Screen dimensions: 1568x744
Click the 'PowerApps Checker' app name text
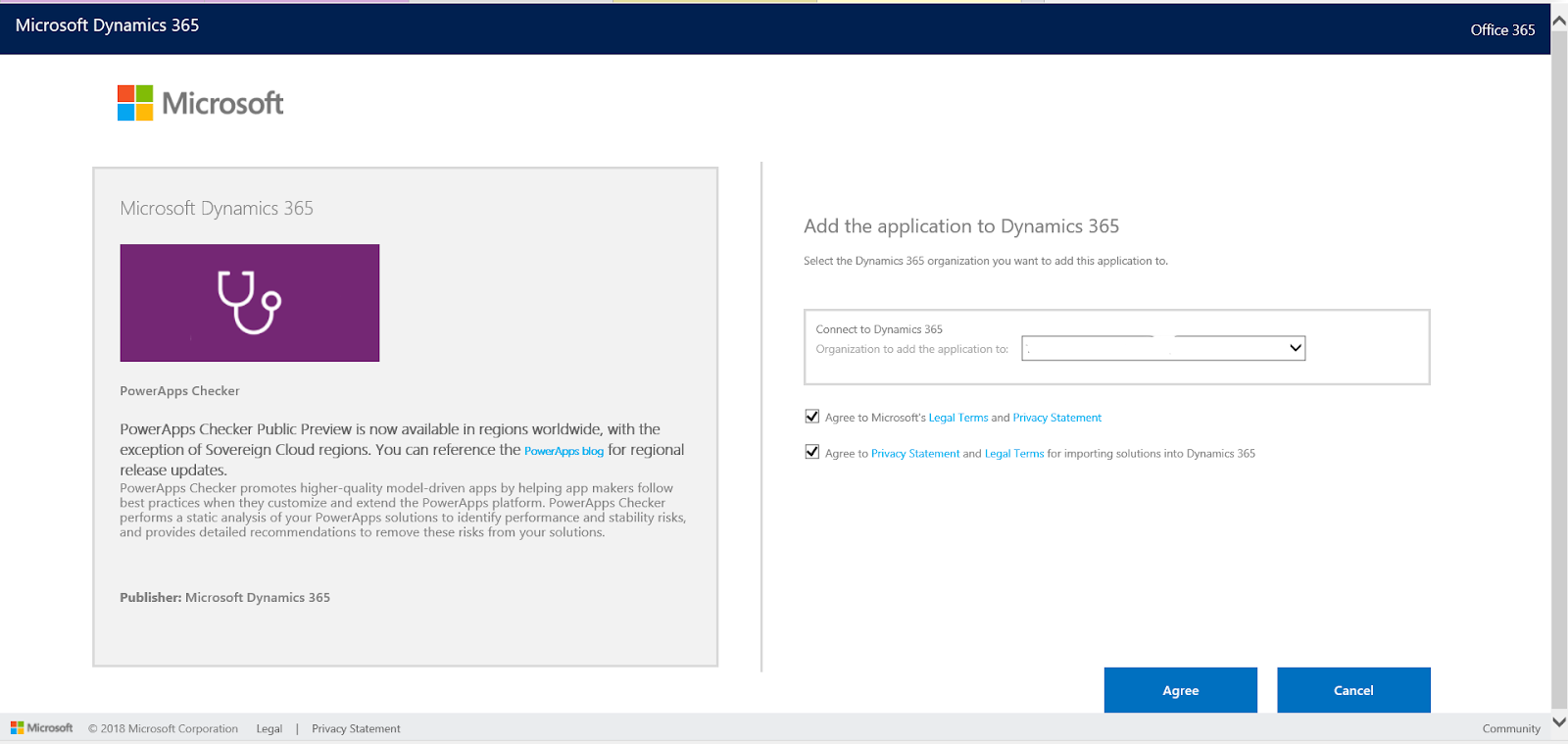pos(179,391)
